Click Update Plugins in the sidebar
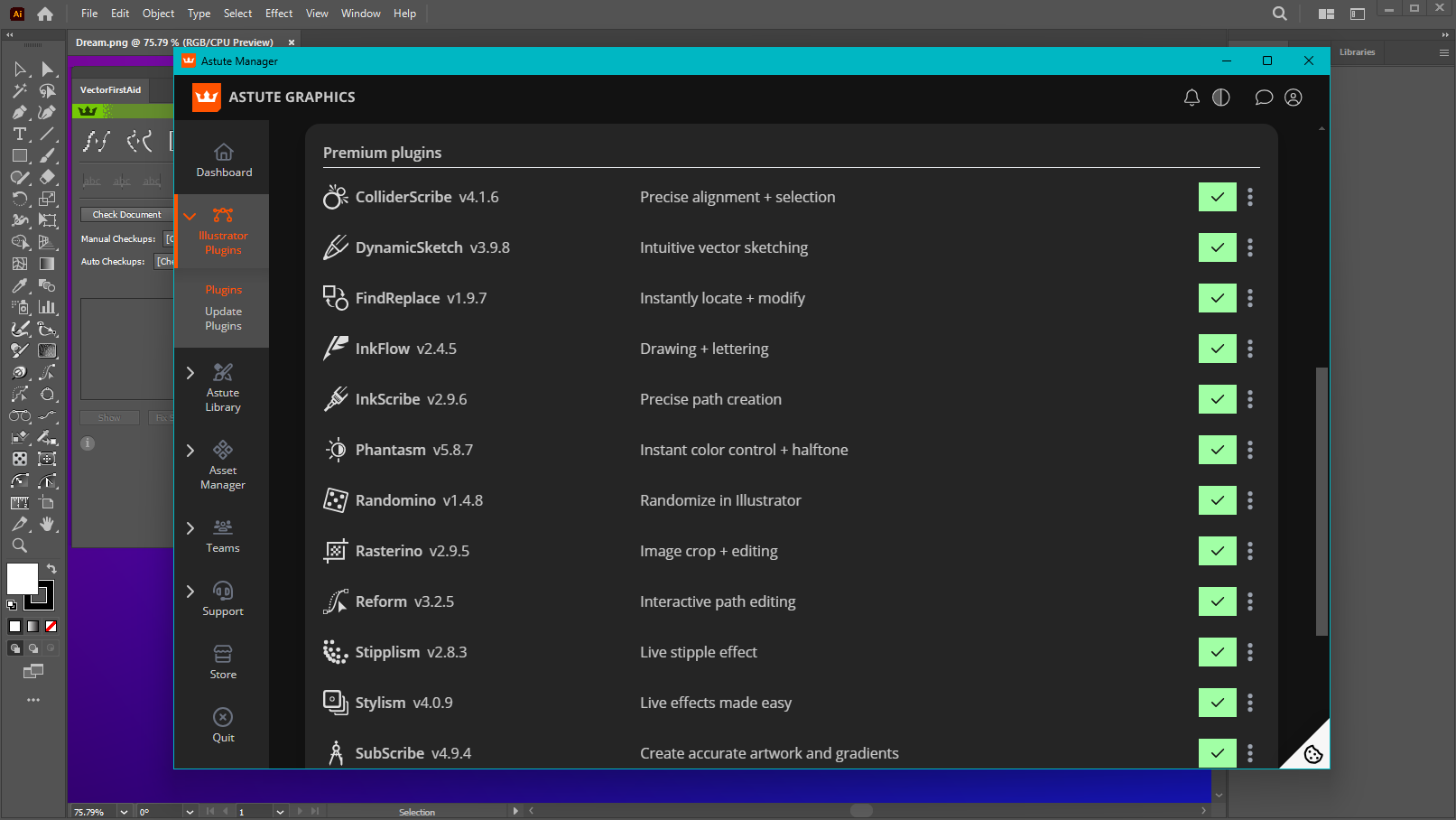1456x820 pixels. coord(223,319)
